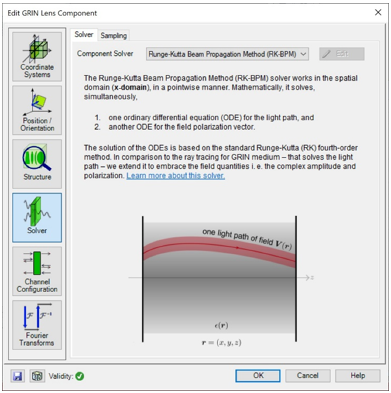The image size is (391, 393).
Task: Switch to the Sampling tab
Action: (114, 35)
